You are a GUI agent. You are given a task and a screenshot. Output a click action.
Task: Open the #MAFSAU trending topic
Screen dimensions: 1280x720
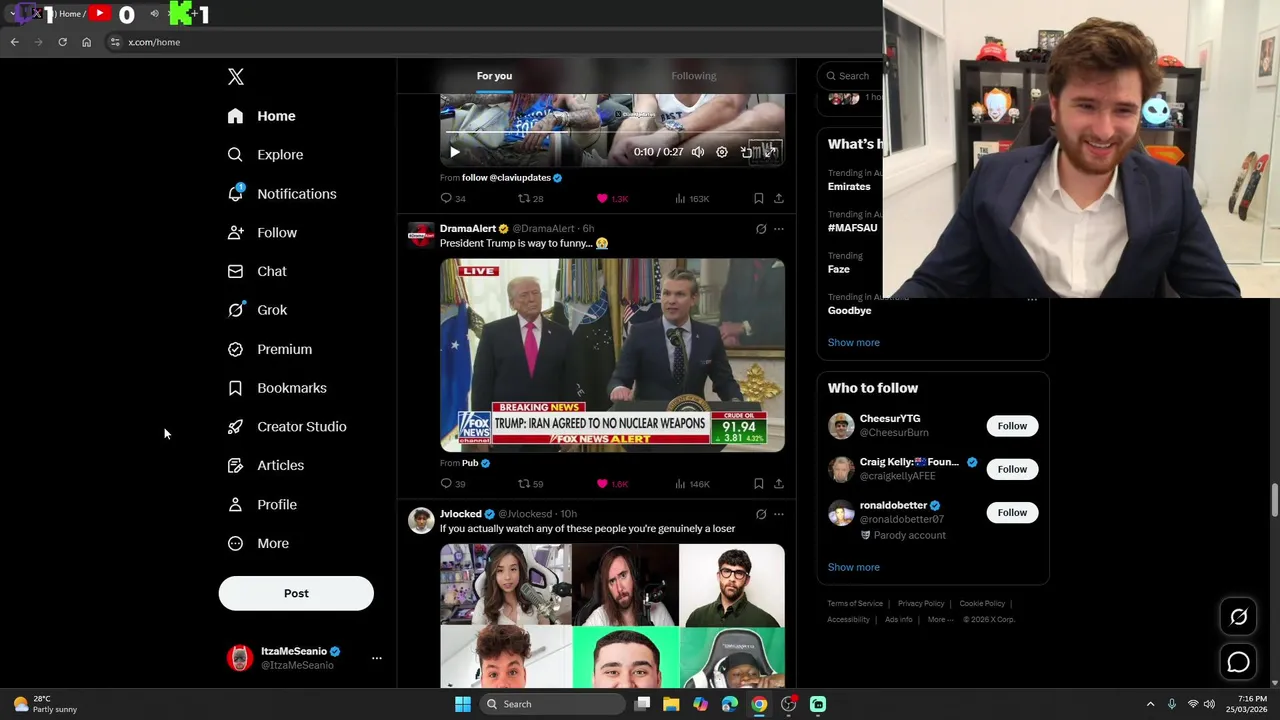[852, 228]
